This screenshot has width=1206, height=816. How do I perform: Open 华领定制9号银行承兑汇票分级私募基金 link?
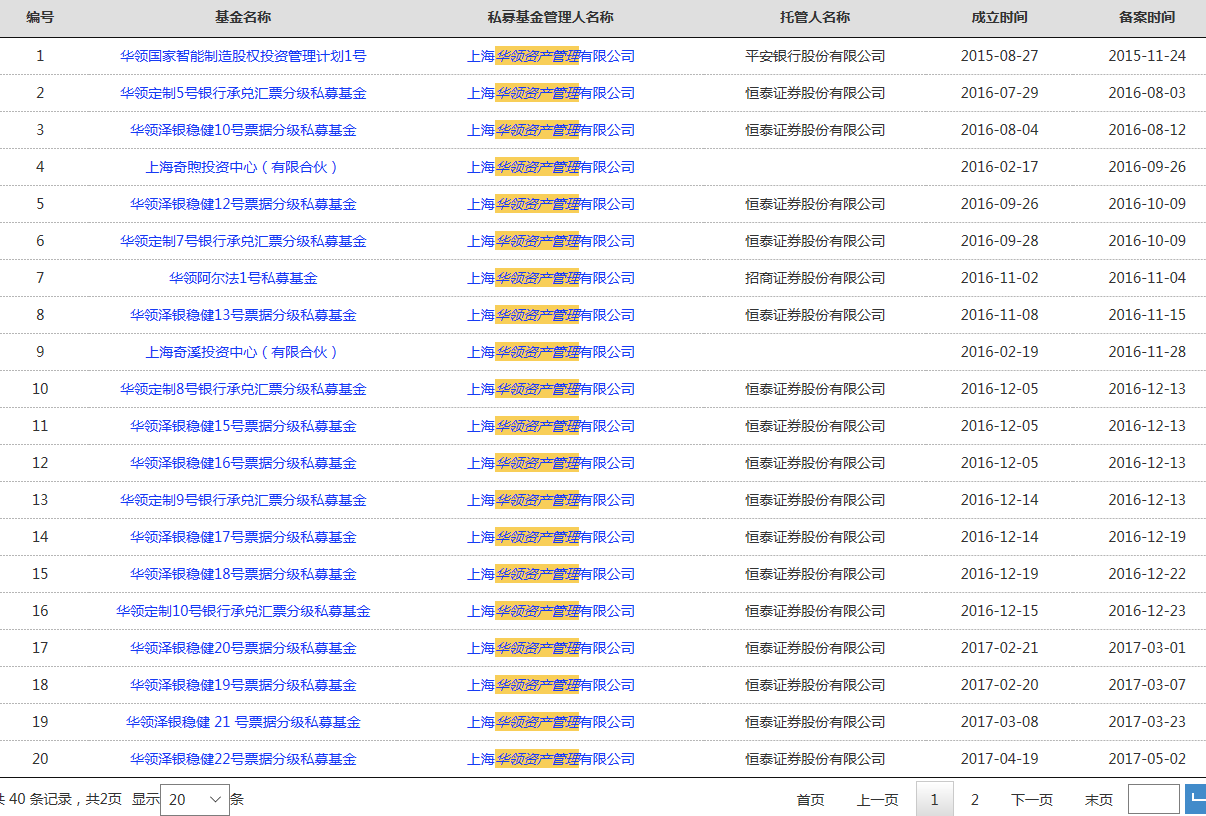pyautogui.click(x=243, y=500)
